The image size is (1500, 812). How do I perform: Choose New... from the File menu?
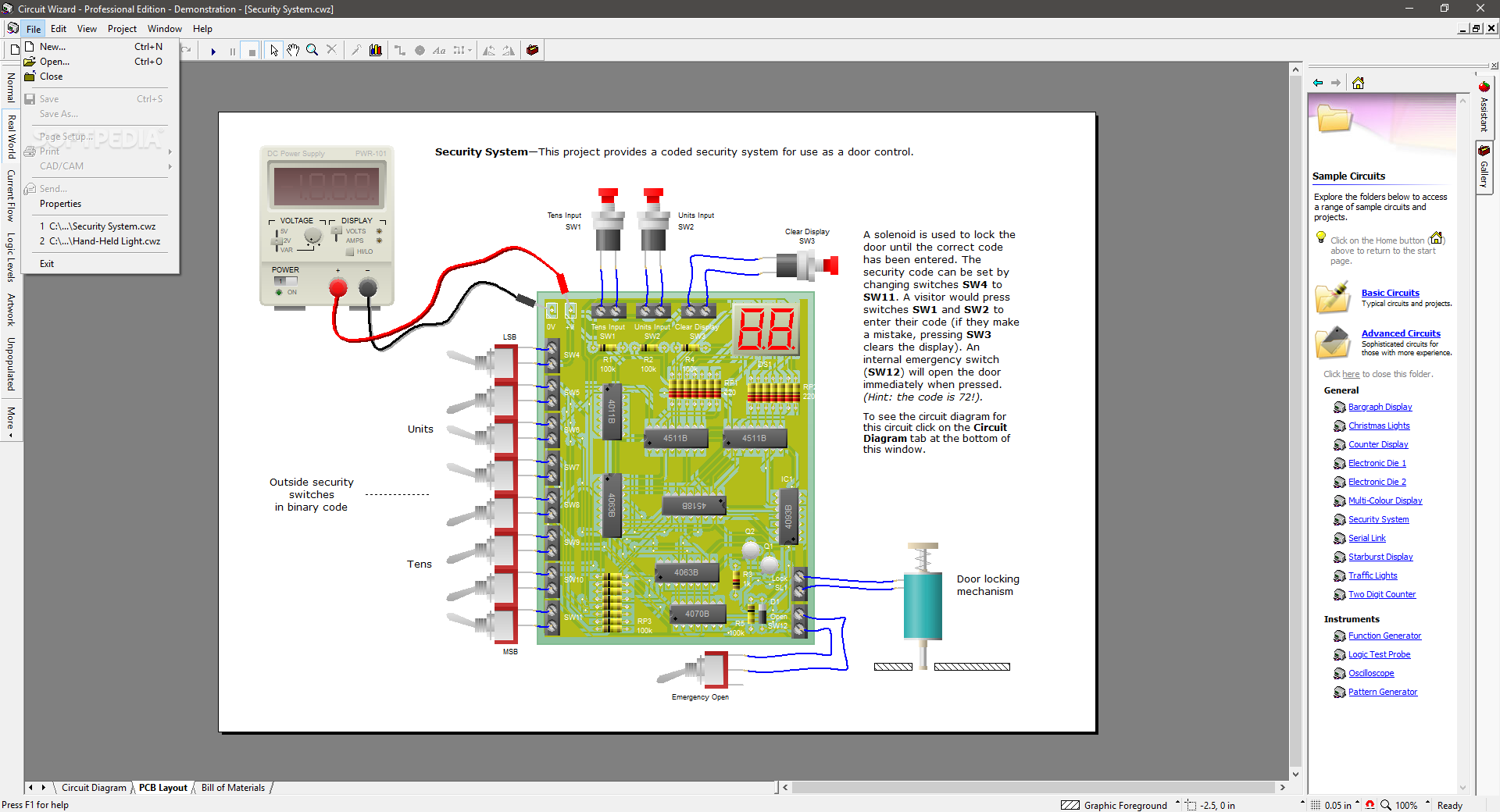coord(99,47)
